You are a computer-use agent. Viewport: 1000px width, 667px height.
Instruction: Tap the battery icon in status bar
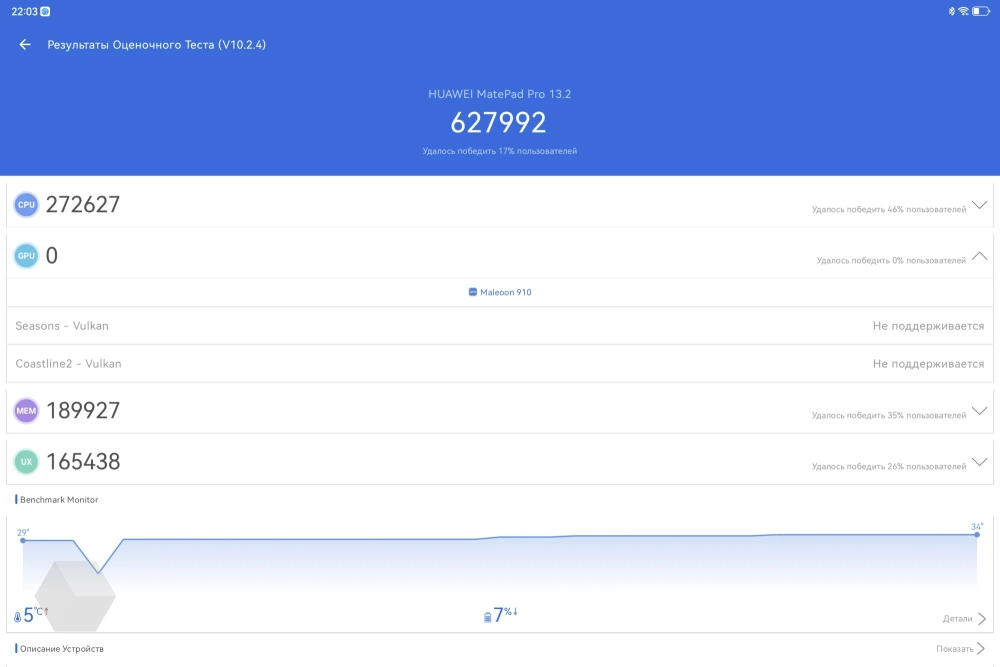tap(980, 11)
